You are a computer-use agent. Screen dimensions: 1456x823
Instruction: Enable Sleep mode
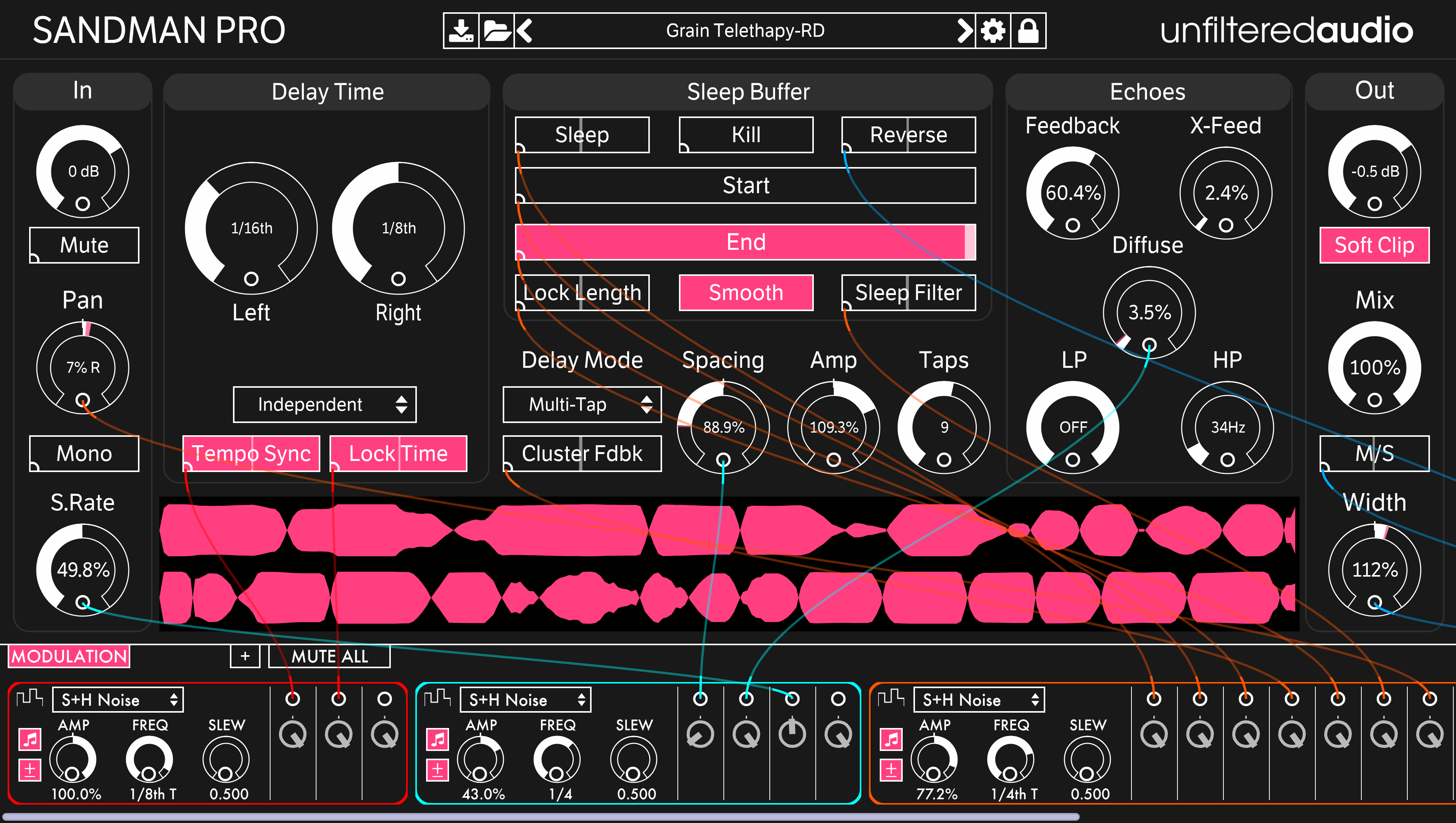582,135
